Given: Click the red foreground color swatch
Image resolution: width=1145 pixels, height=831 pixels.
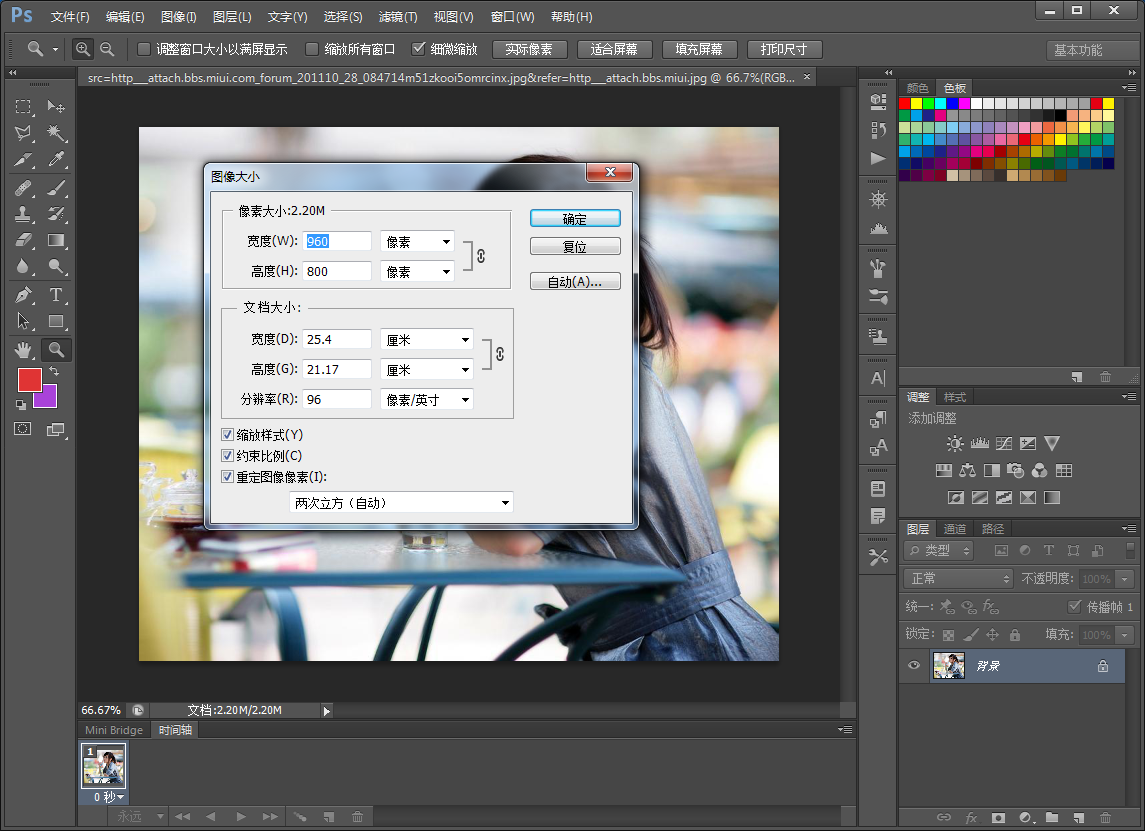Looking at the screenshot, I should point(30,380).
